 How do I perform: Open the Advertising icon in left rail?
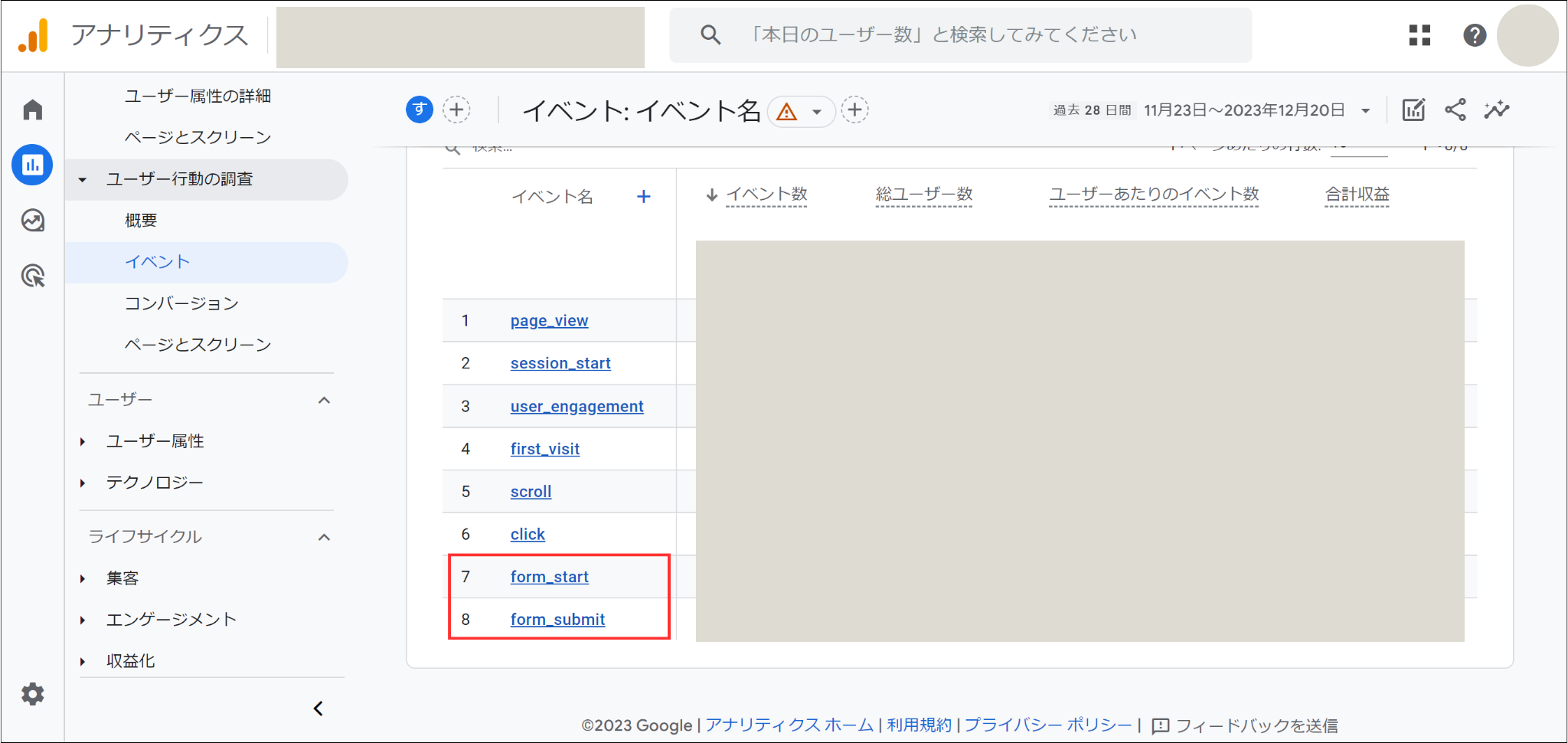(32, 276)
